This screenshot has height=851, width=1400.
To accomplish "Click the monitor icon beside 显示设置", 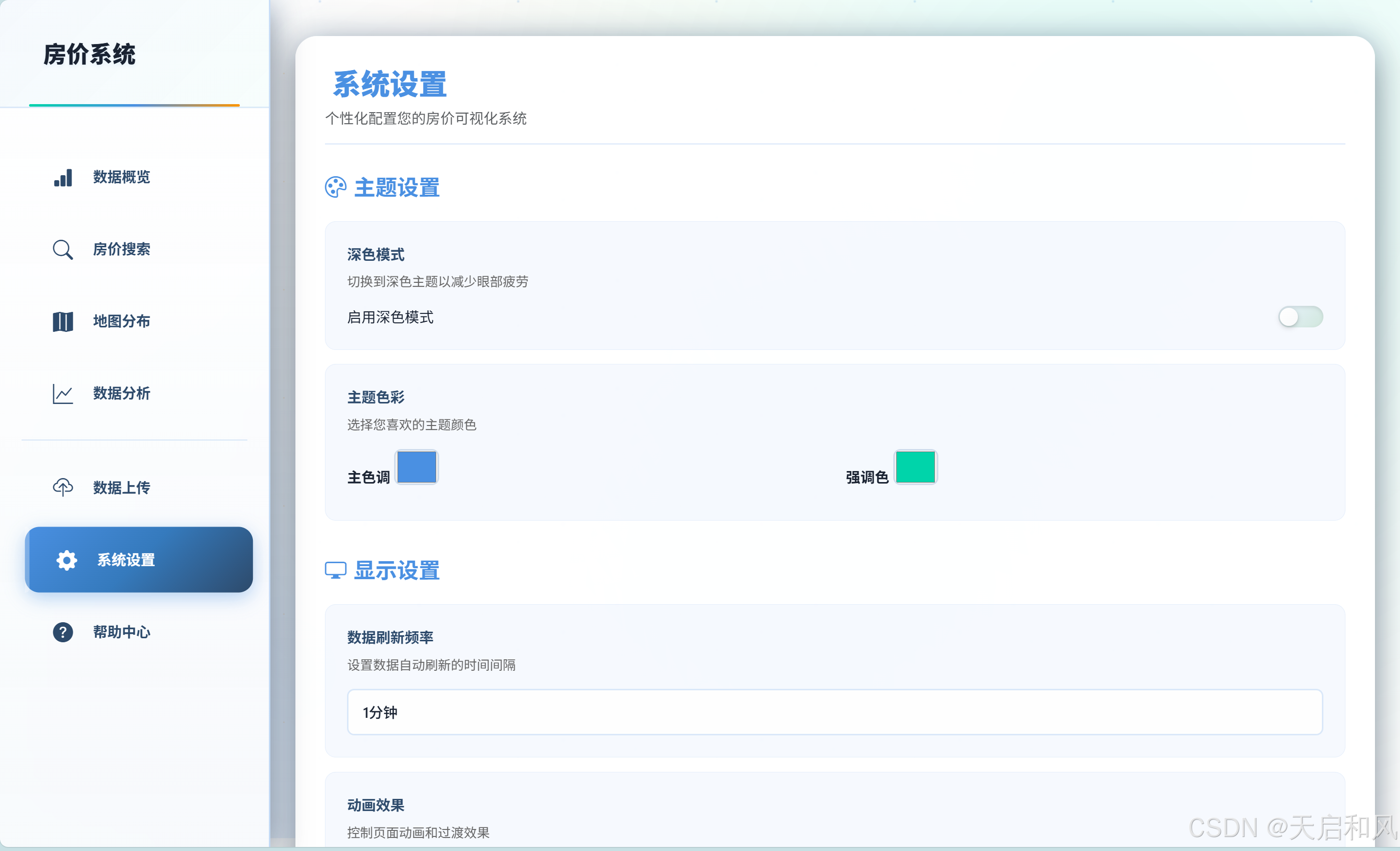I will click(336, 570).
